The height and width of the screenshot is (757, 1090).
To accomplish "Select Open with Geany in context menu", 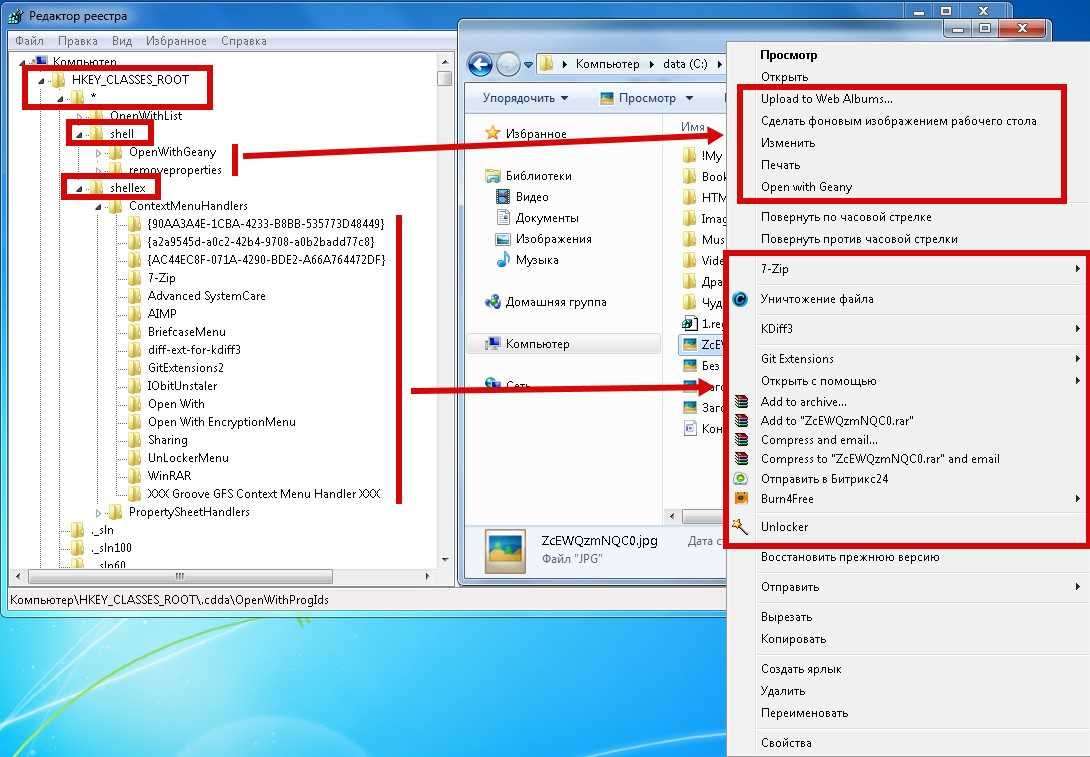I will click(x=806, y=187).
